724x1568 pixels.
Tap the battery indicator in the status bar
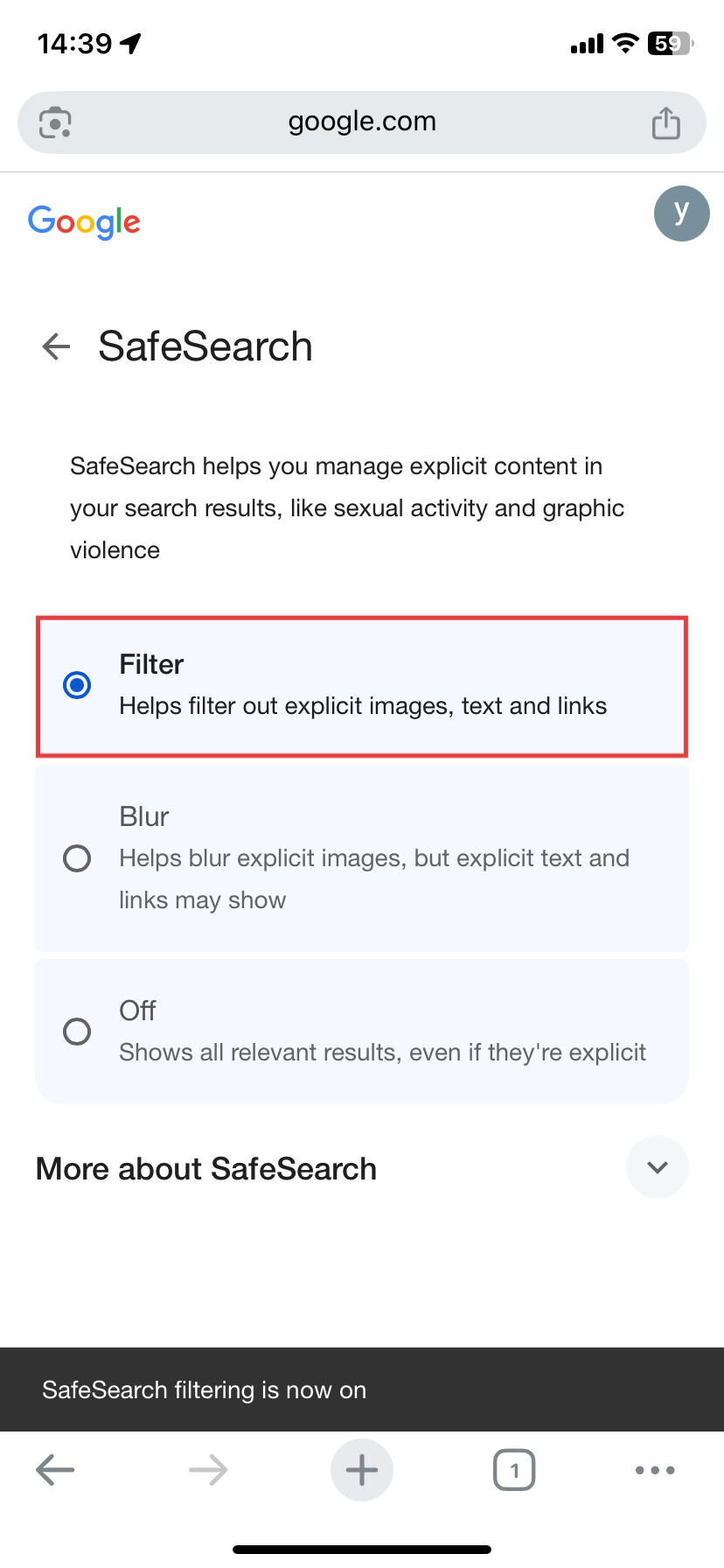tap(667, 44)
